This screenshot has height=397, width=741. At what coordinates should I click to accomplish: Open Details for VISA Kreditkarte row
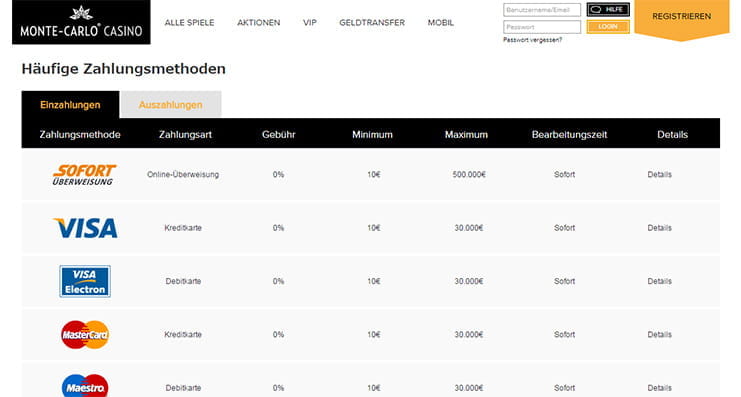(659, 228)
